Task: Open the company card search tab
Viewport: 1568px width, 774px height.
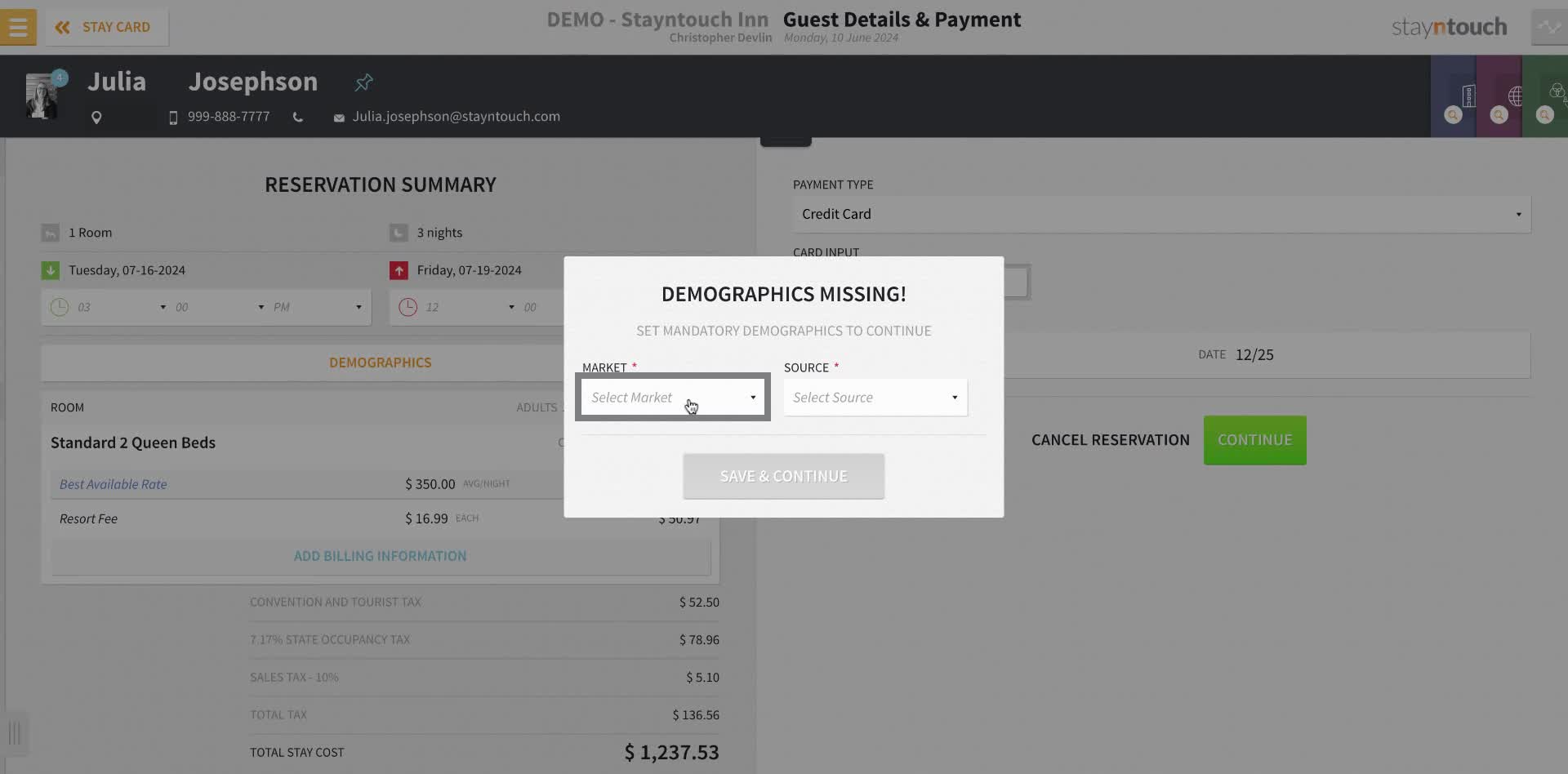Action: tap(1454, 96)
